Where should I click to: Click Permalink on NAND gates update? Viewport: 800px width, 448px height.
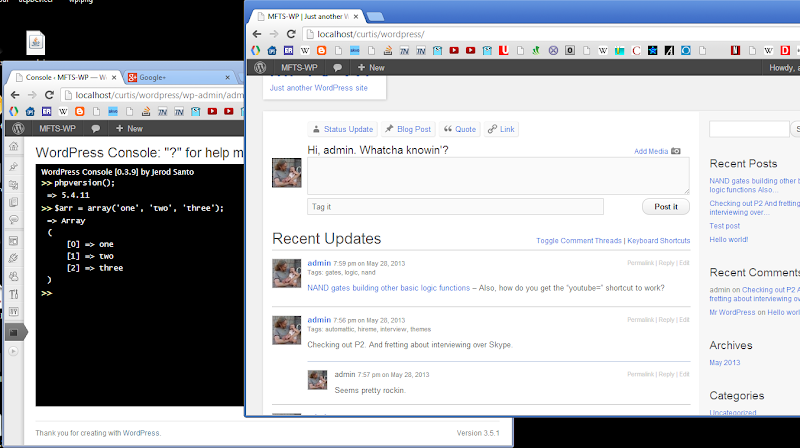(x=640, y=263)
